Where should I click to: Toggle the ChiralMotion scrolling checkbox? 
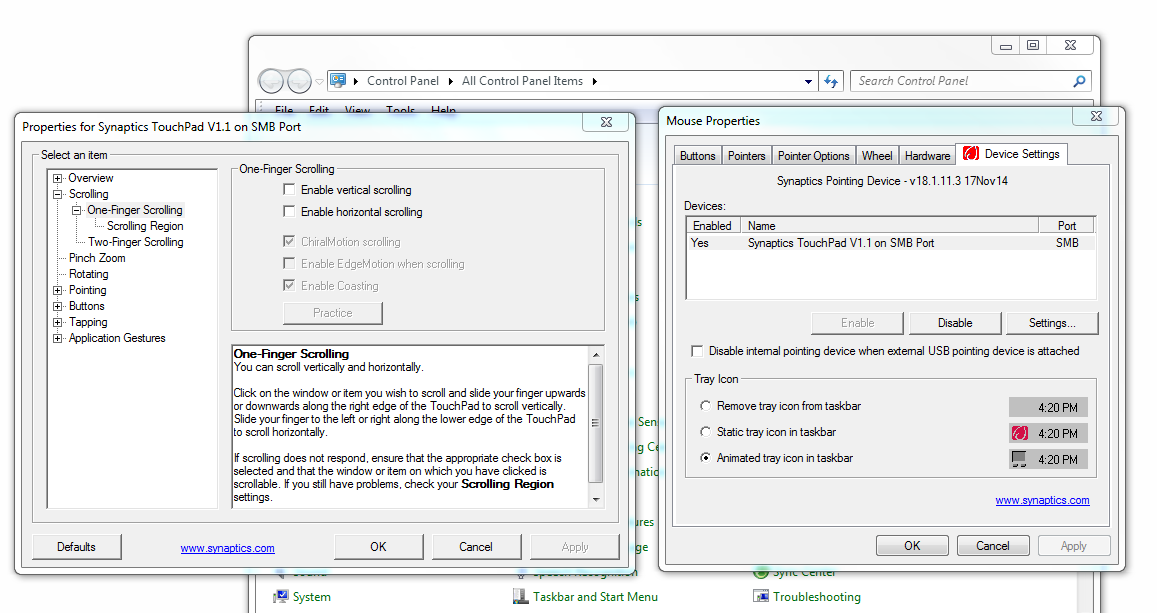pyautogui.click(x=289, y=241)
